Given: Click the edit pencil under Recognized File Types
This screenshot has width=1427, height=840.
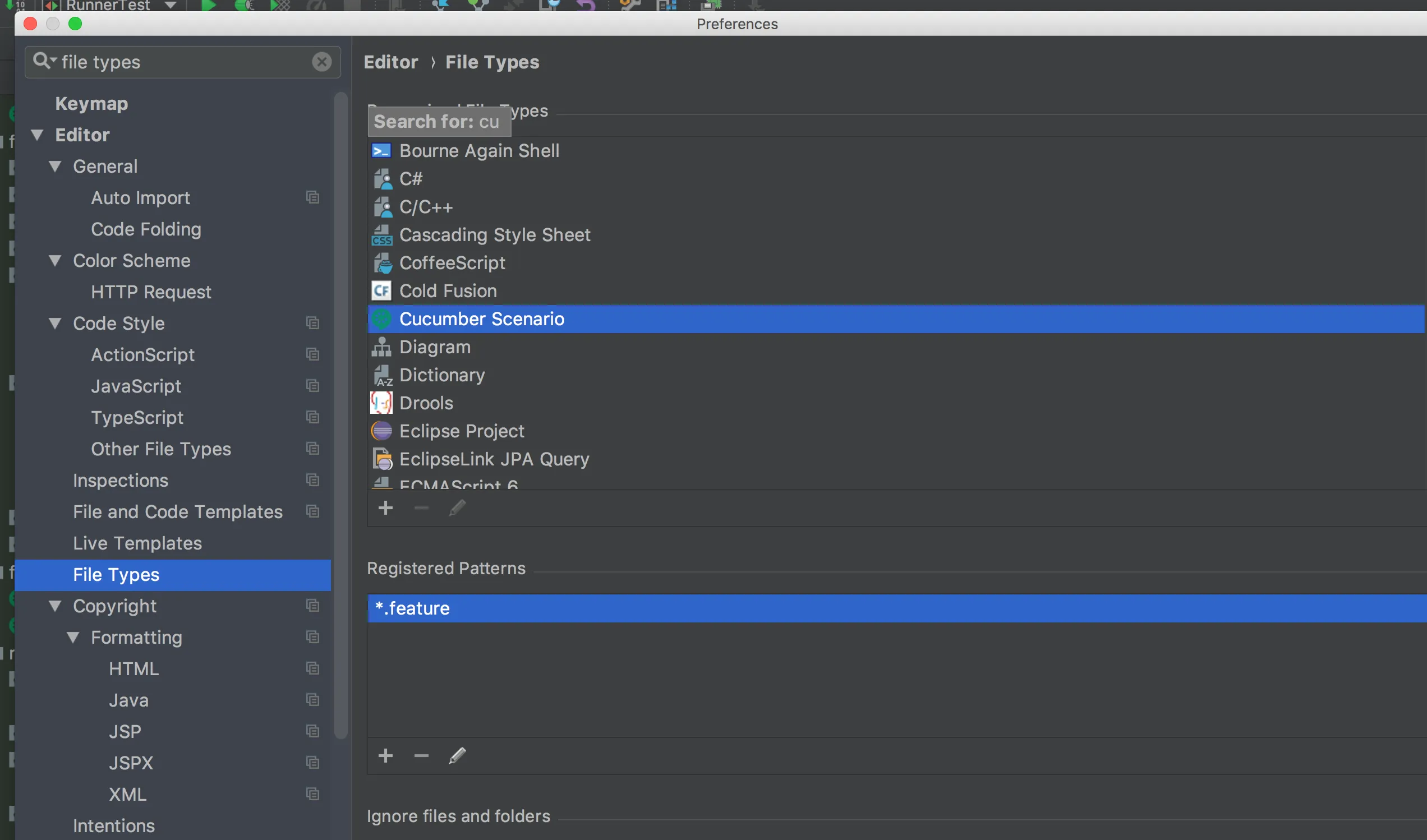Looking at the screenshot, I should click(457, 507).
